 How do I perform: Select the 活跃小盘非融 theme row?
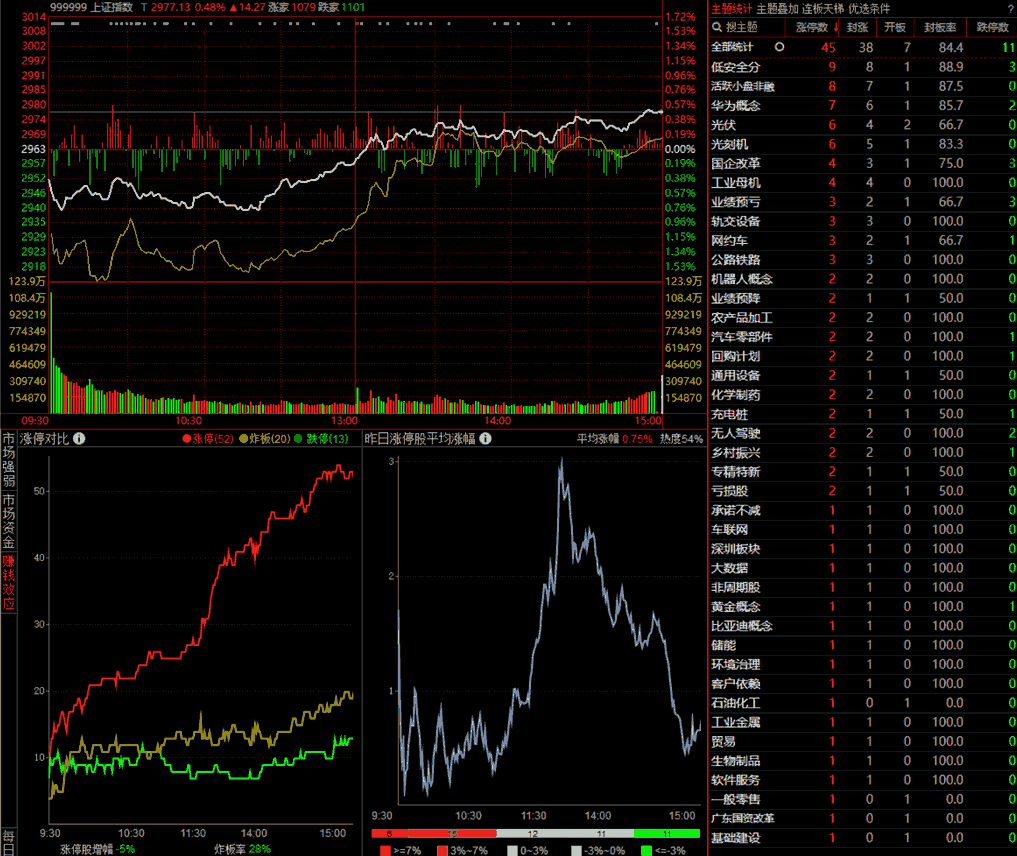coord(863,86)
